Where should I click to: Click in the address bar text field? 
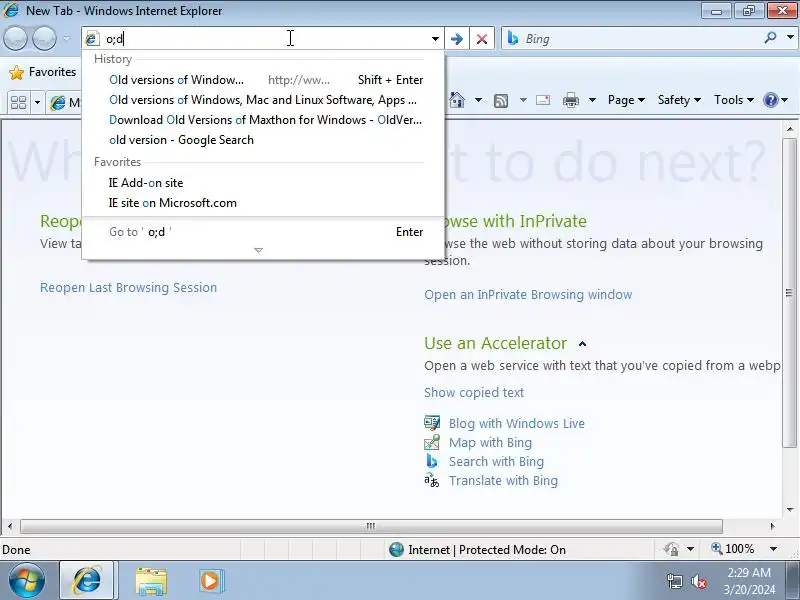coord(265,39)
